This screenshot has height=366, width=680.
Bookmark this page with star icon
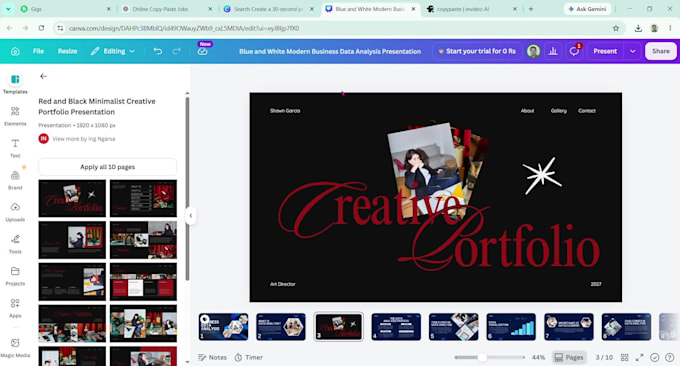click(616, 28)
